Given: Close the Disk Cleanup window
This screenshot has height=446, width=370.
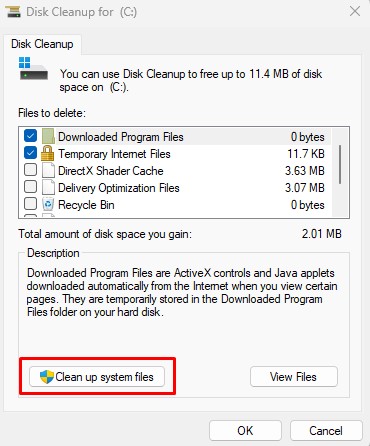Looking at the screenshot, I should [x=355, y=12].
